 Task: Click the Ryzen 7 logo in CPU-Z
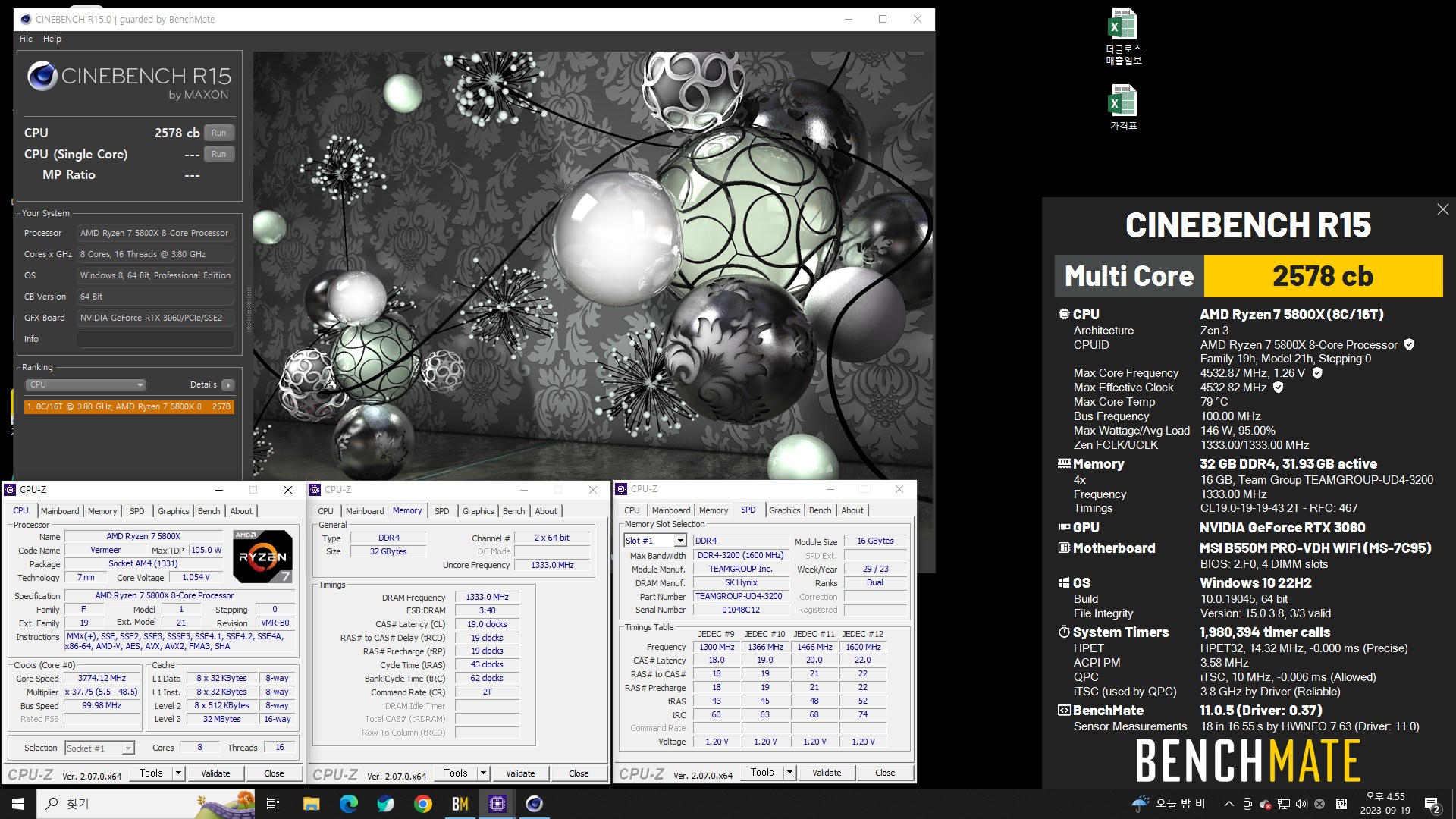point(262,556)
